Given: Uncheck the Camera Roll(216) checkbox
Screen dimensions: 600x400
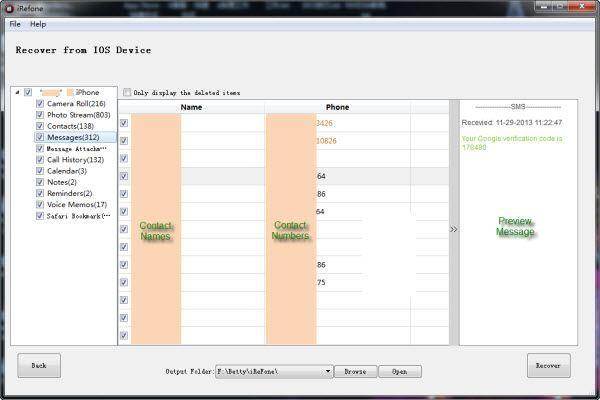Looking at the screenshot, I should tap(40, 103).
